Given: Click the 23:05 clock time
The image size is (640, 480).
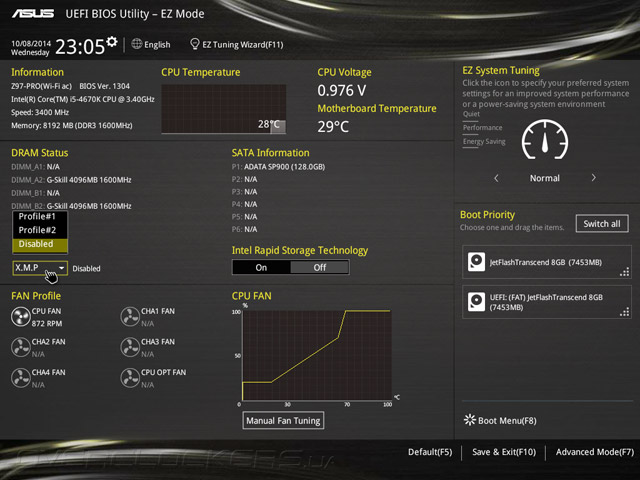Looking at the screenshot, I should 80,46.
